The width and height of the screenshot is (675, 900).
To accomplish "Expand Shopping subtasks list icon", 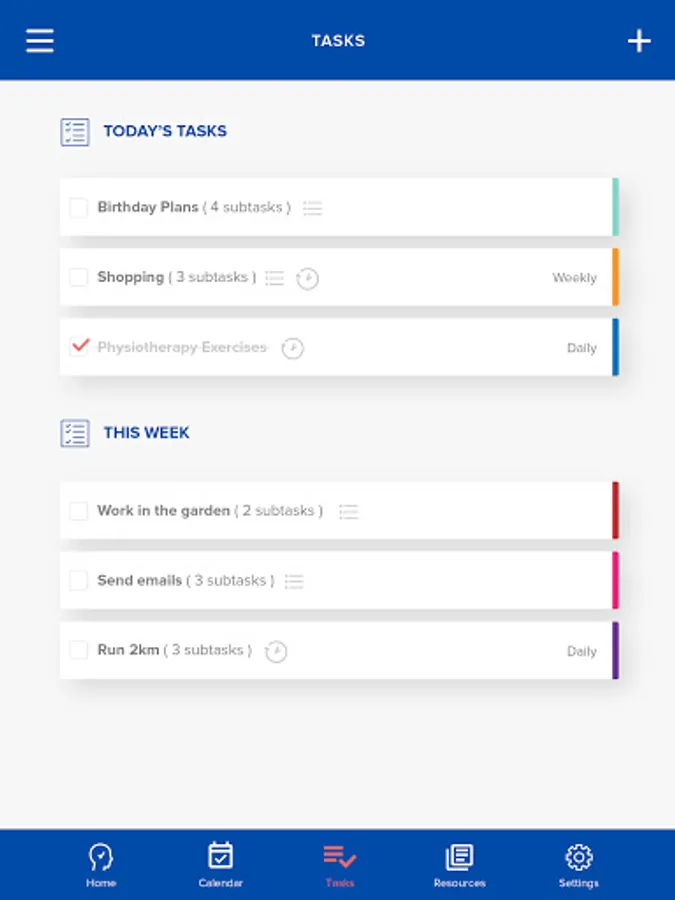I will pyautogui.click(x=275, y=278).
